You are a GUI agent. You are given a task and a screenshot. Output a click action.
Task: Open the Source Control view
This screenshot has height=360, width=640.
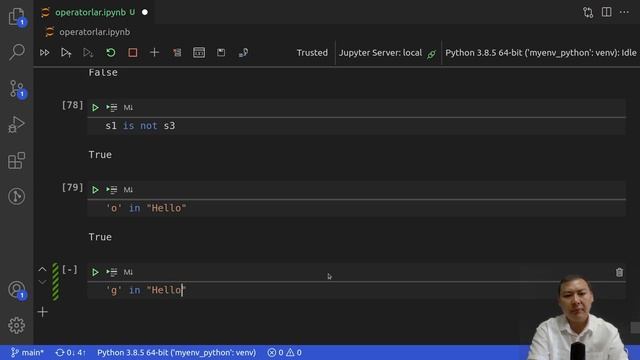click(x=16, y=88)
